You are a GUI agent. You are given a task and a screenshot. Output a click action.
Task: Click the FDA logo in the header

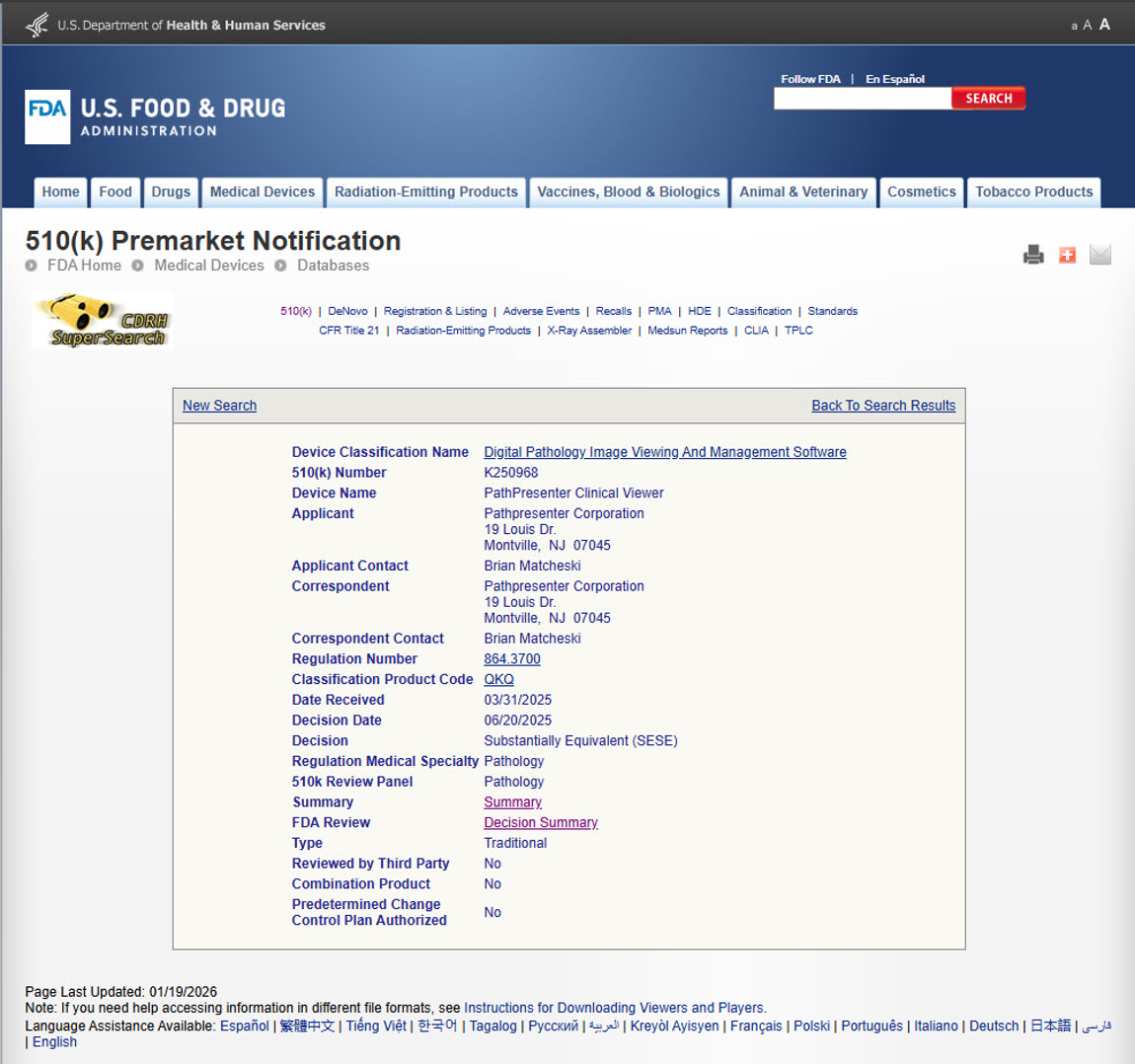(x=47, y=116)
